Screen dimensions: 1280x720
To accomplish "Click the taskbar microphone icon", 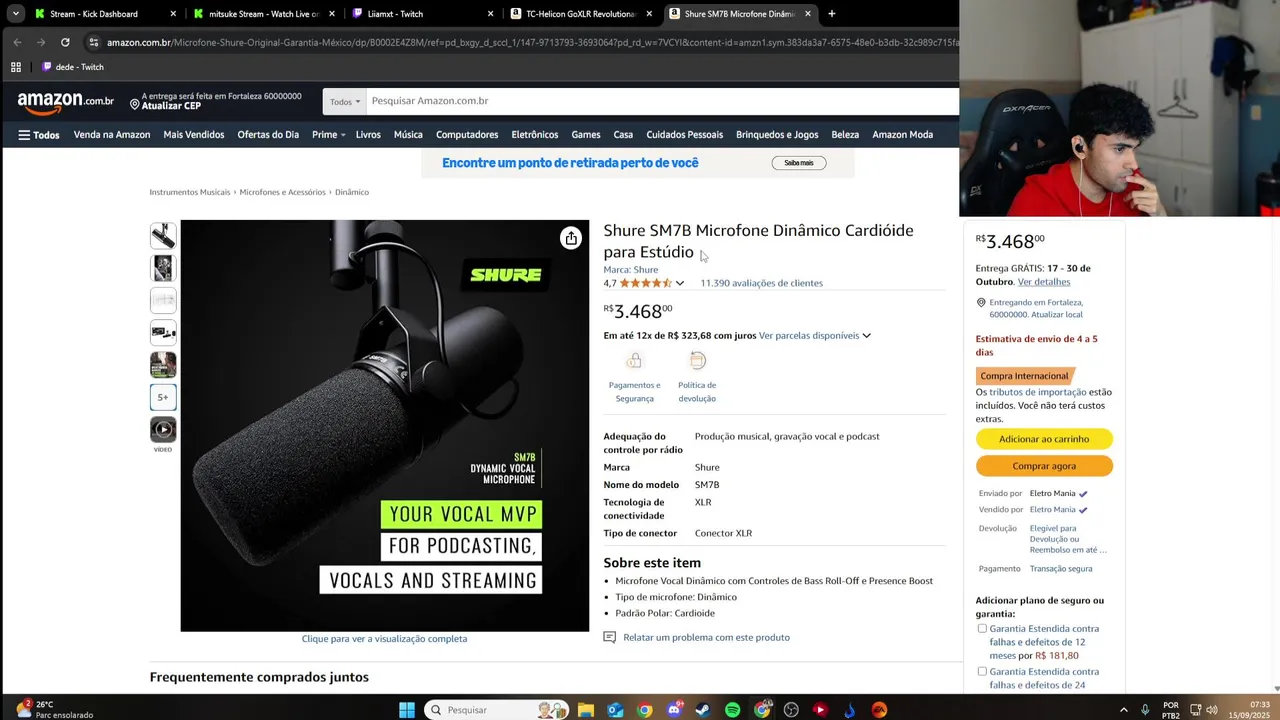I will coord(1145,710).
